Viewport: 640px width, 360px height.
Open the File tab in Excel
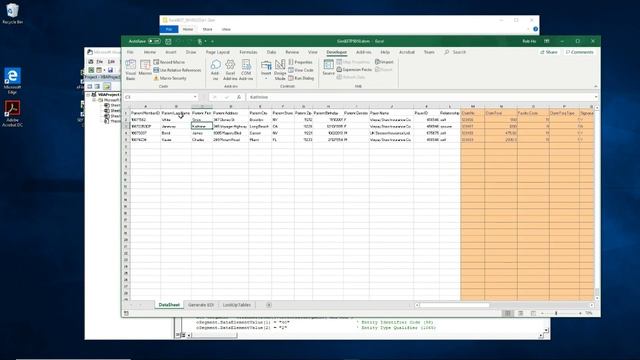pos(130,52)
